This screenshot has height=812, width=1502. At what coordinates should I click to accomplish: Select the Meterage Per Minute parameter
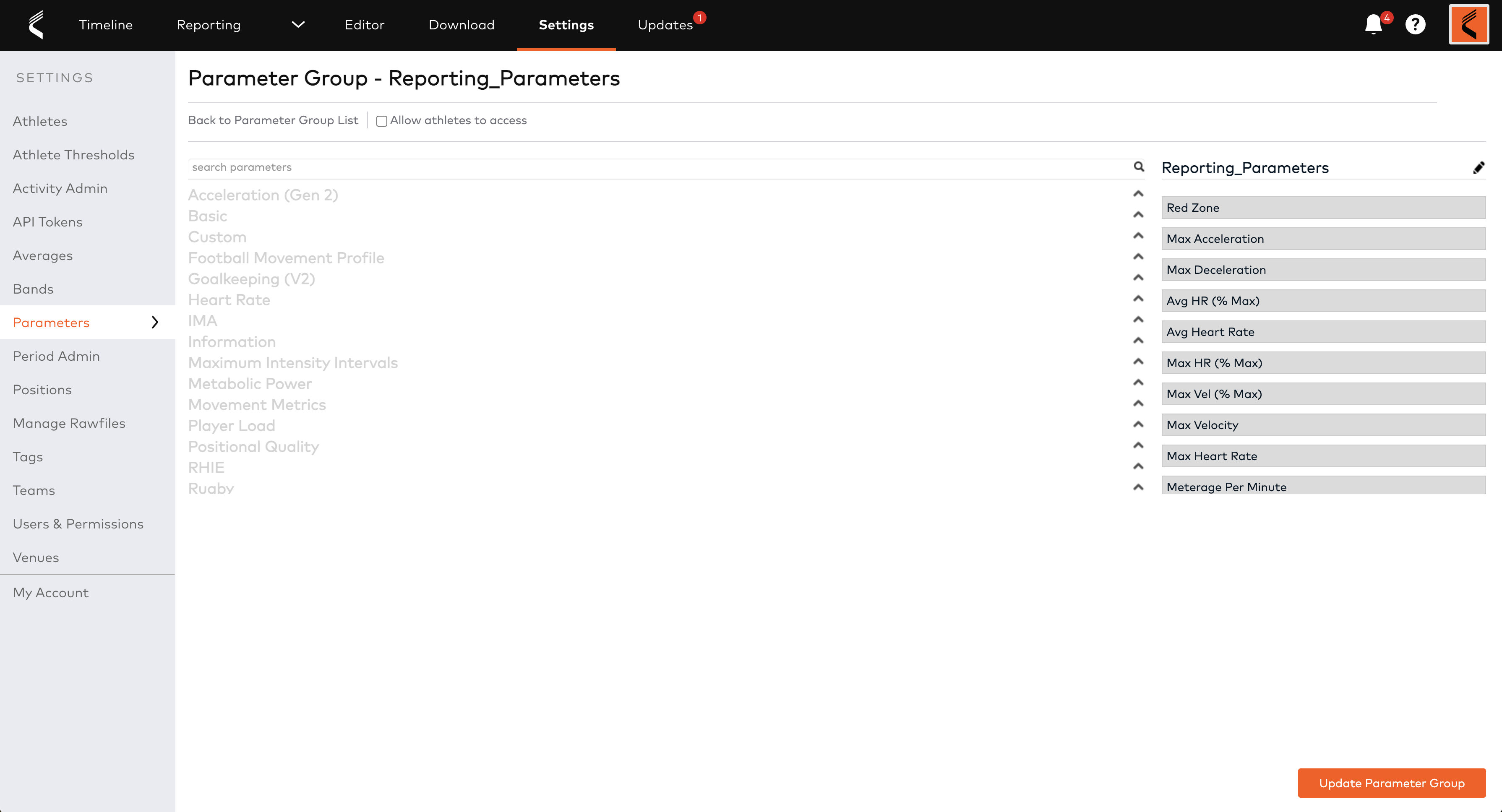[1323, 486]
